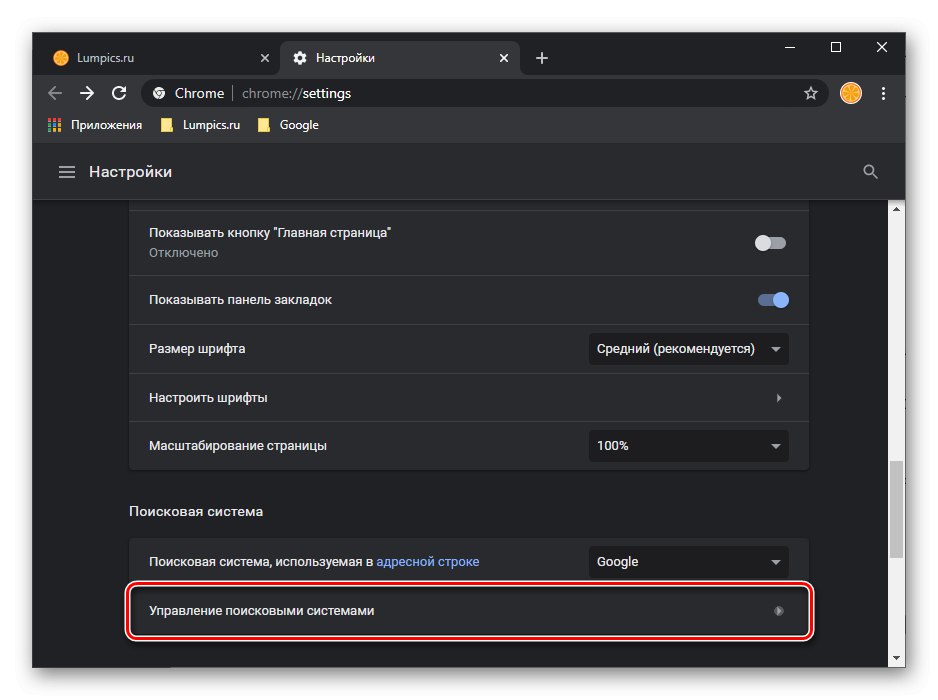Open settings search with the magnifier icon
The image size is (938, 700).
pos(870,171)
